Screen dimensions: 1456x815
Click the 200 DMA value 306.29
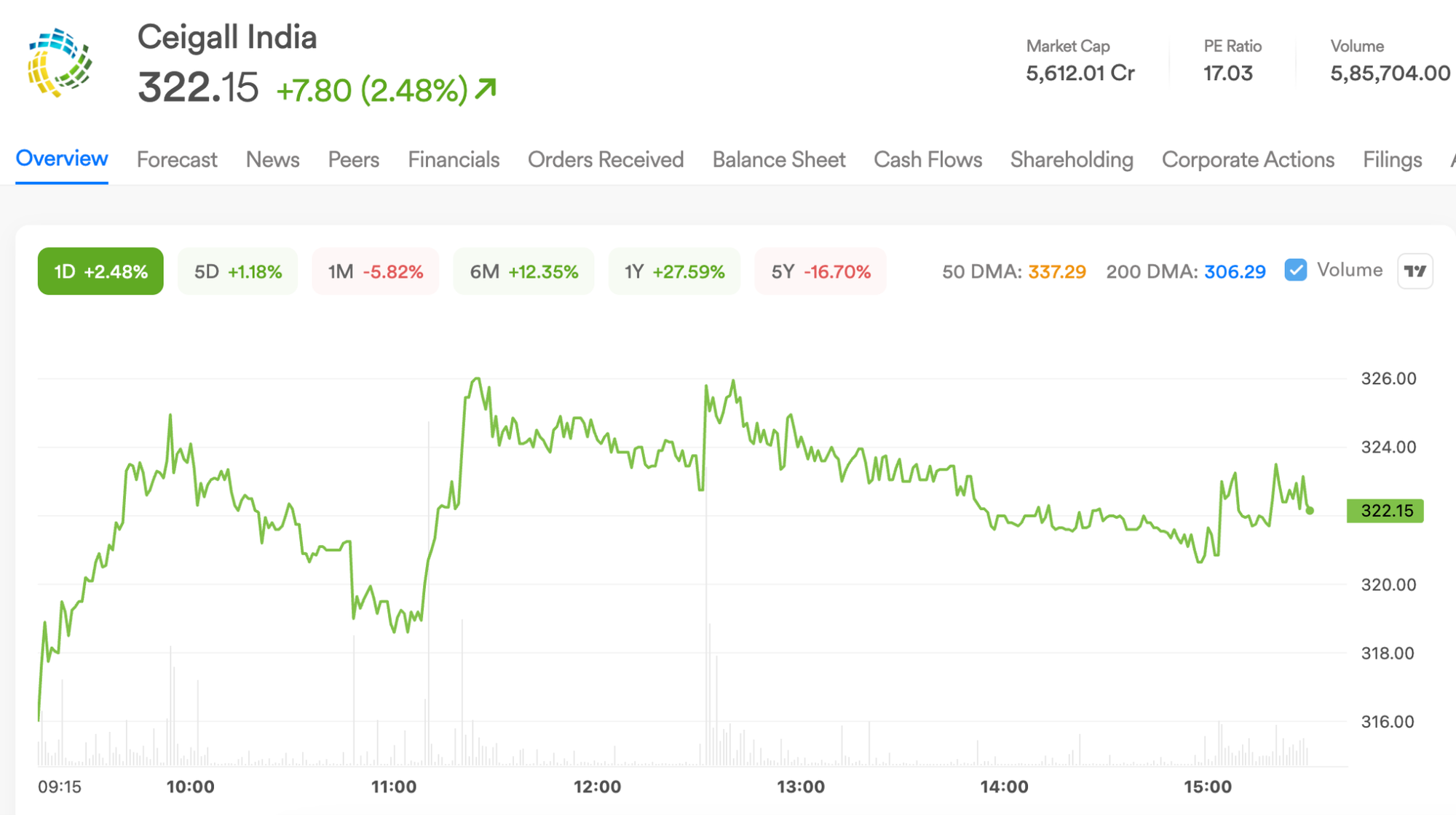tap(1235, 271)
